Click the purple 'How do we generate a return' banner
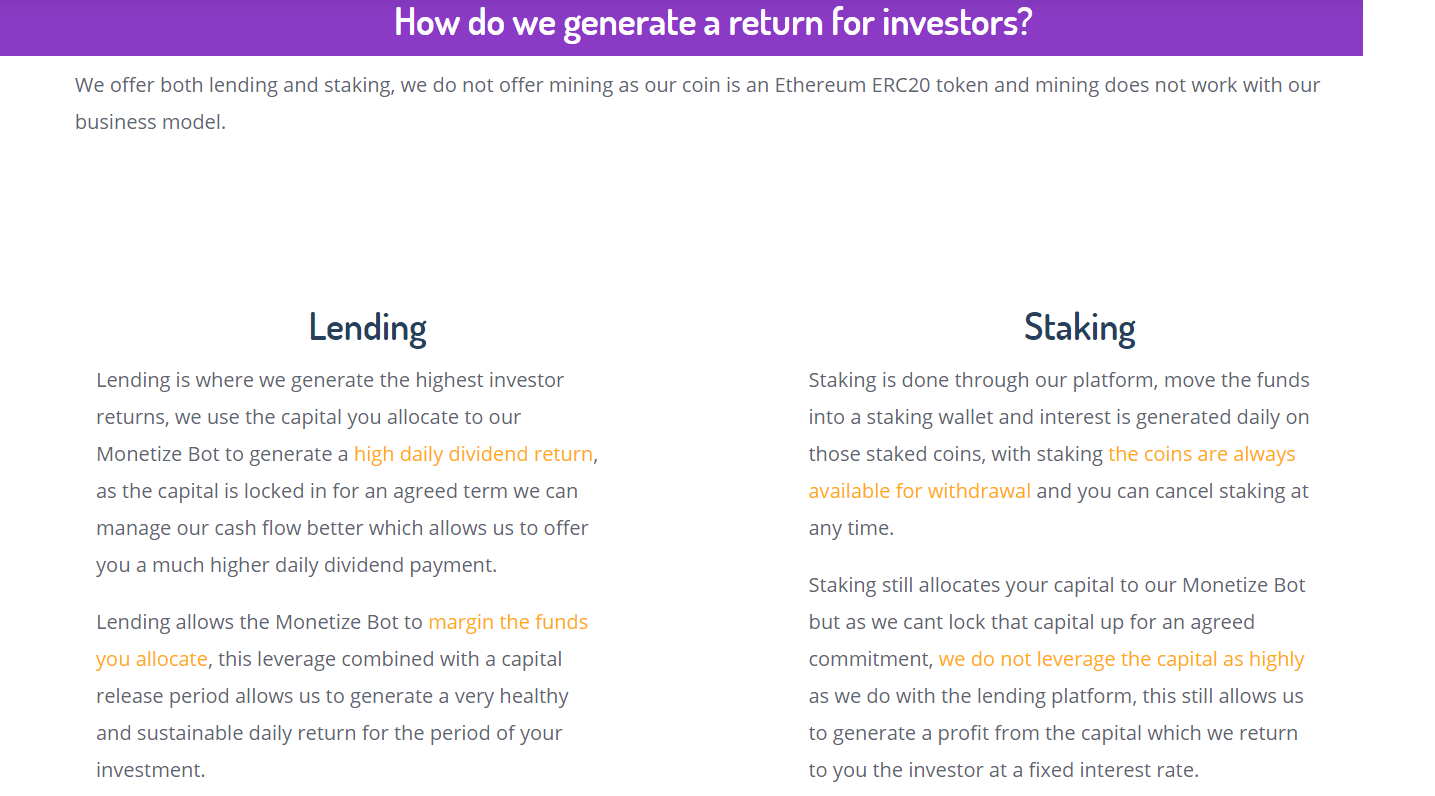 pos(681,27)
